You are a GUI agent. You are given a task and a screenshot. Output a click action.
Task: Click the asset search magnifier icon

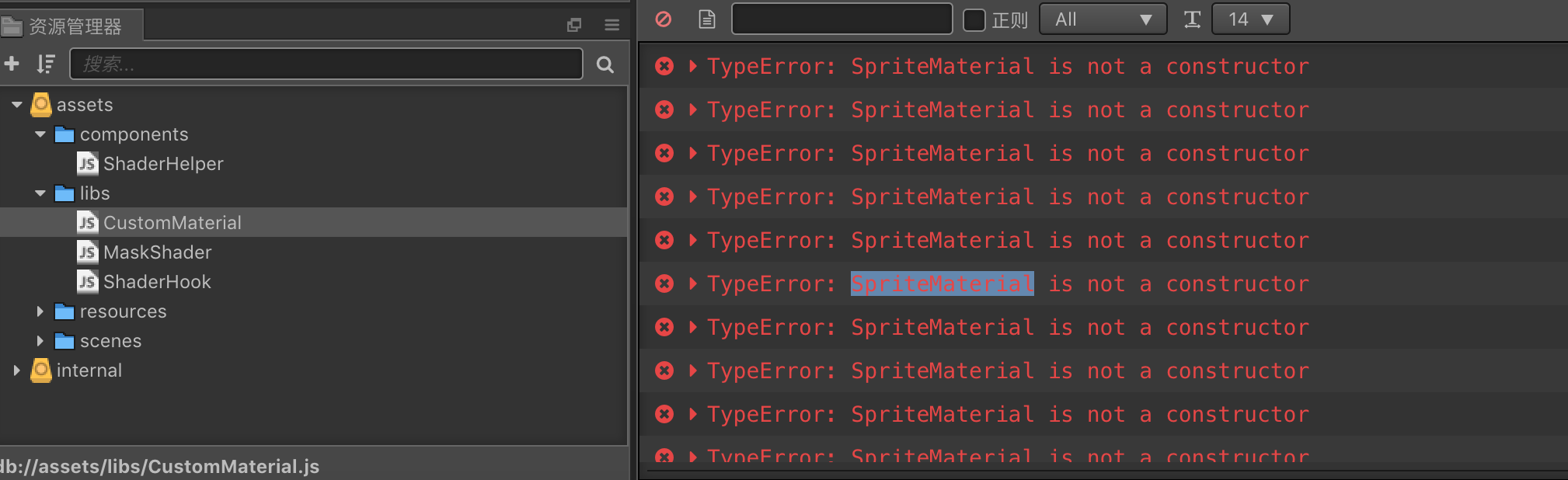coord(605,64)
